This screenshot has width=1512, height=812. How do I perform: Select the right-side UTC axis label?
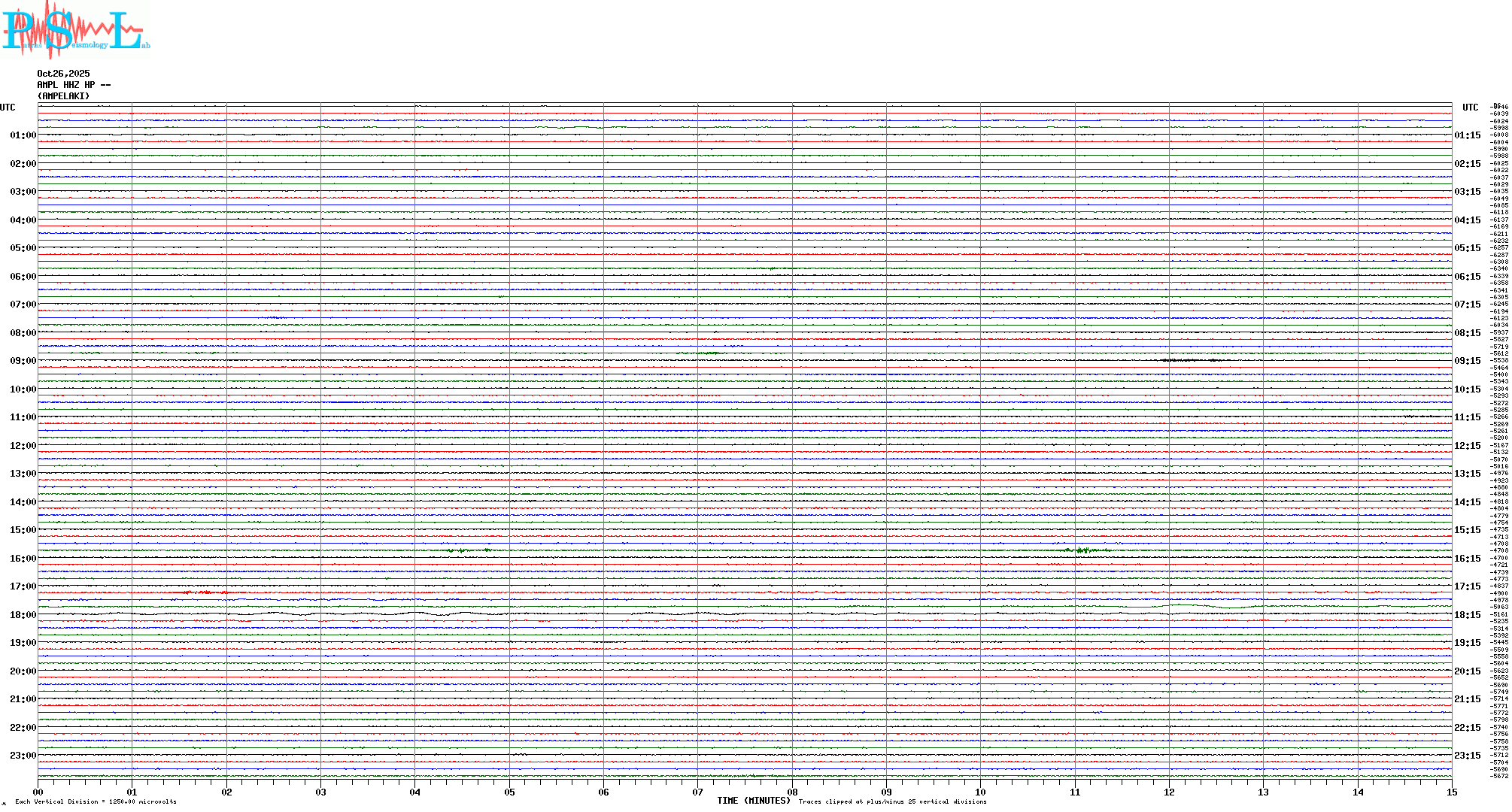click(x=1470, y=108)
